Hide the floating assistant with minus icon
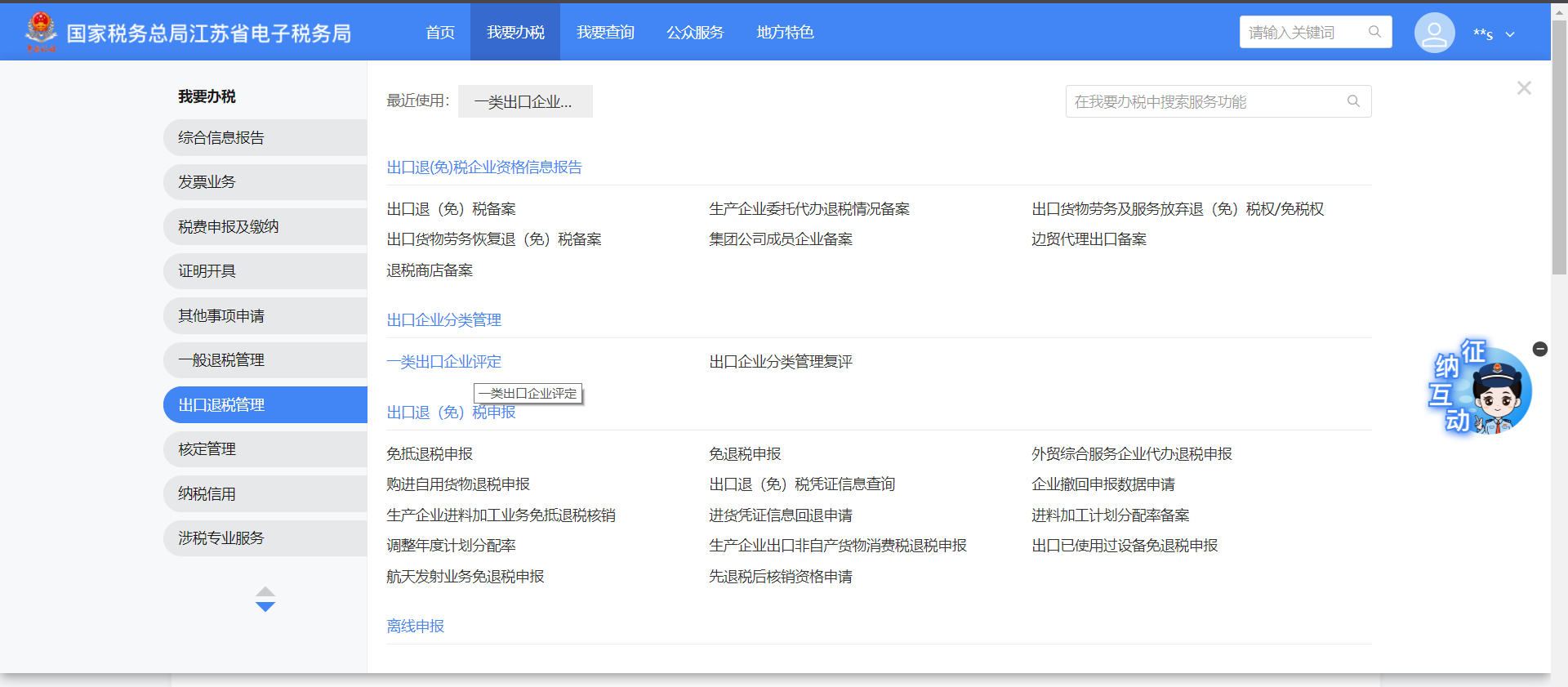Image resolution: width=1568 pixels, height=687 pixels. click(x=1539, y=349)
